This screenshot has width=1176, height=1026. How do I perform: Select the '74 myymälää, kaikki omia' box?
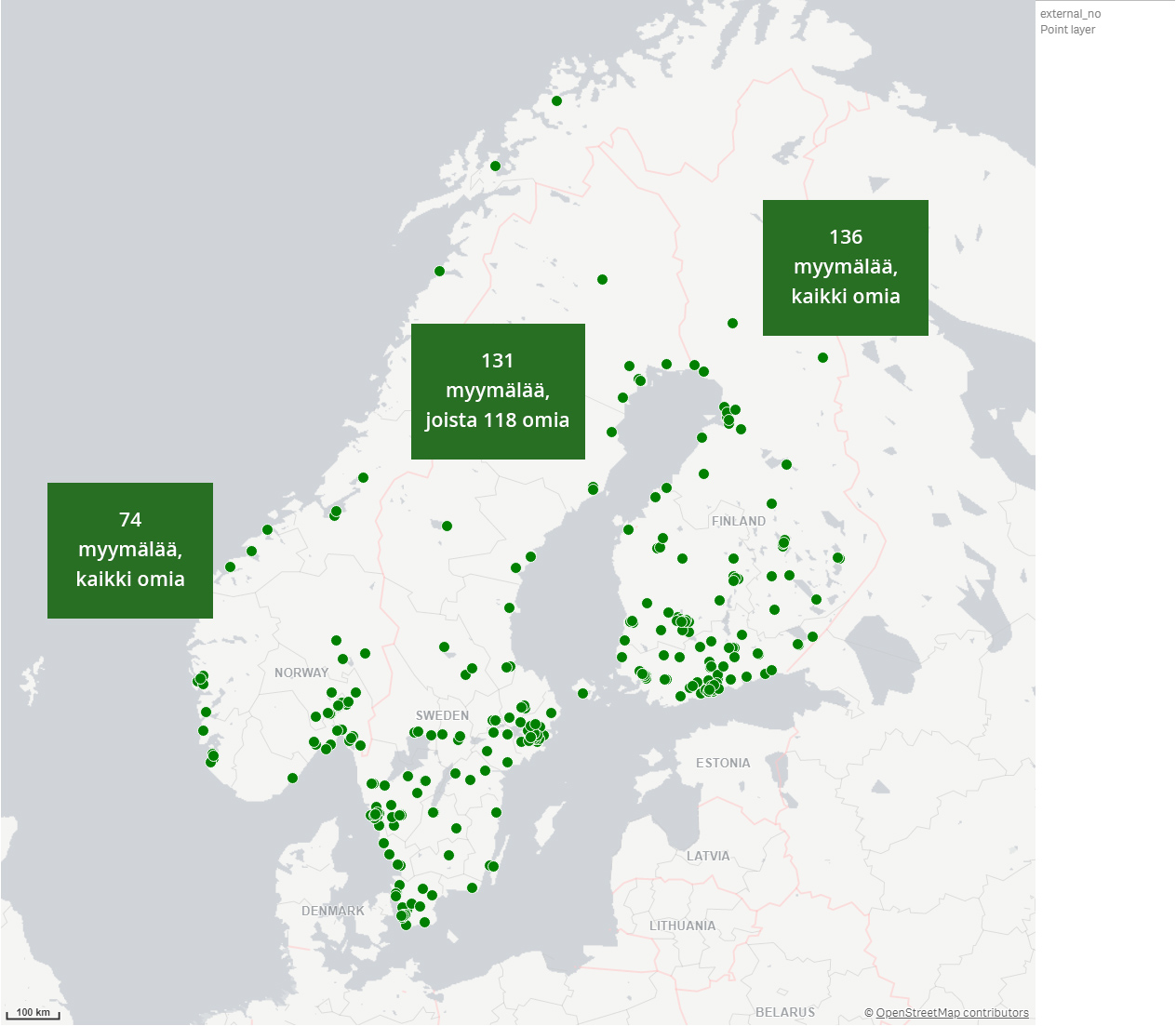coord(130,551)
